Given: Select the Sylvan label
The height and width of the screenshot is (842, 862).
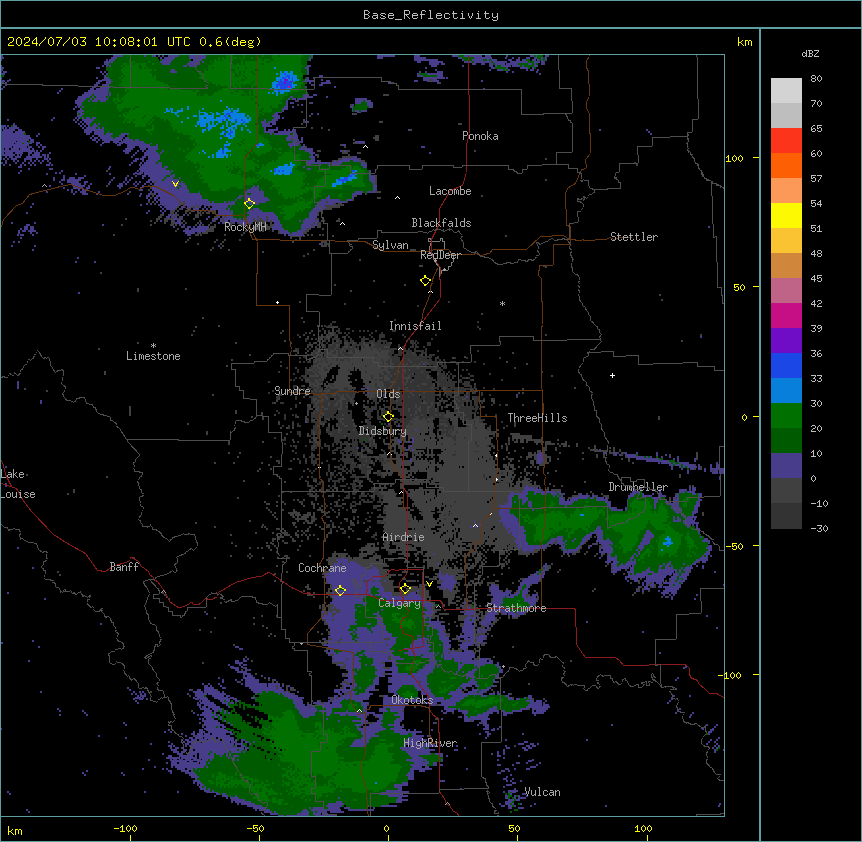Looking at the screenshot, I should tap(390, 245).
